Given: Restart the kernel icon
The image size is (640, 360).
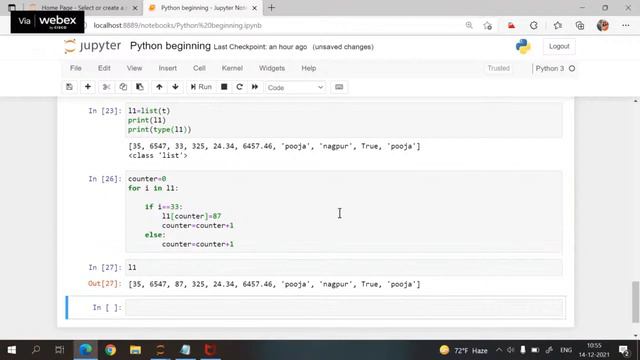Looking at the screenshot, I should point(240,87).
